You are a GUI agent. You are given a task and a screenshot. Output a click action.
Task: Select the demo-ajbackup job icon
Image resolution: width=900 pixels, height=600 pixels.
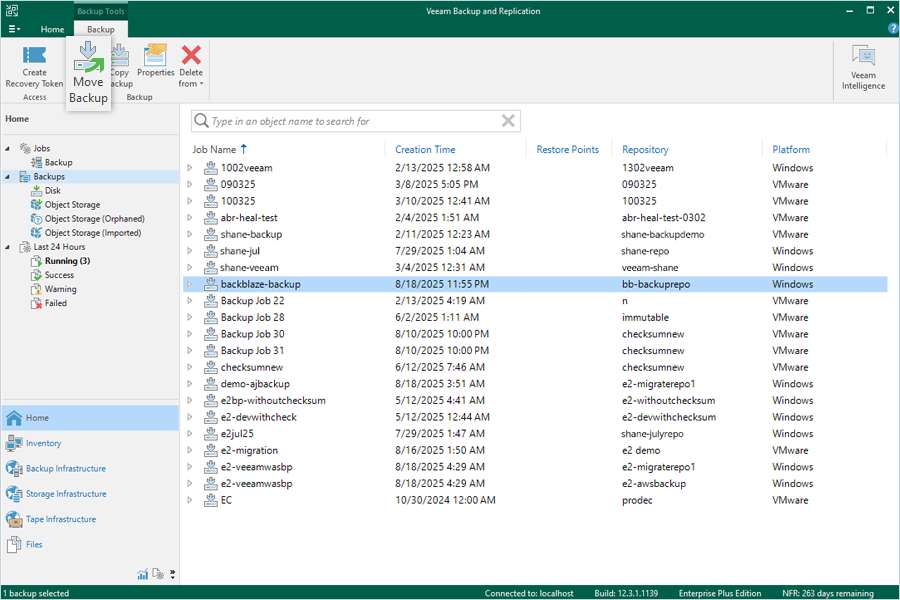pyautogui.click(x=211, y=384)
